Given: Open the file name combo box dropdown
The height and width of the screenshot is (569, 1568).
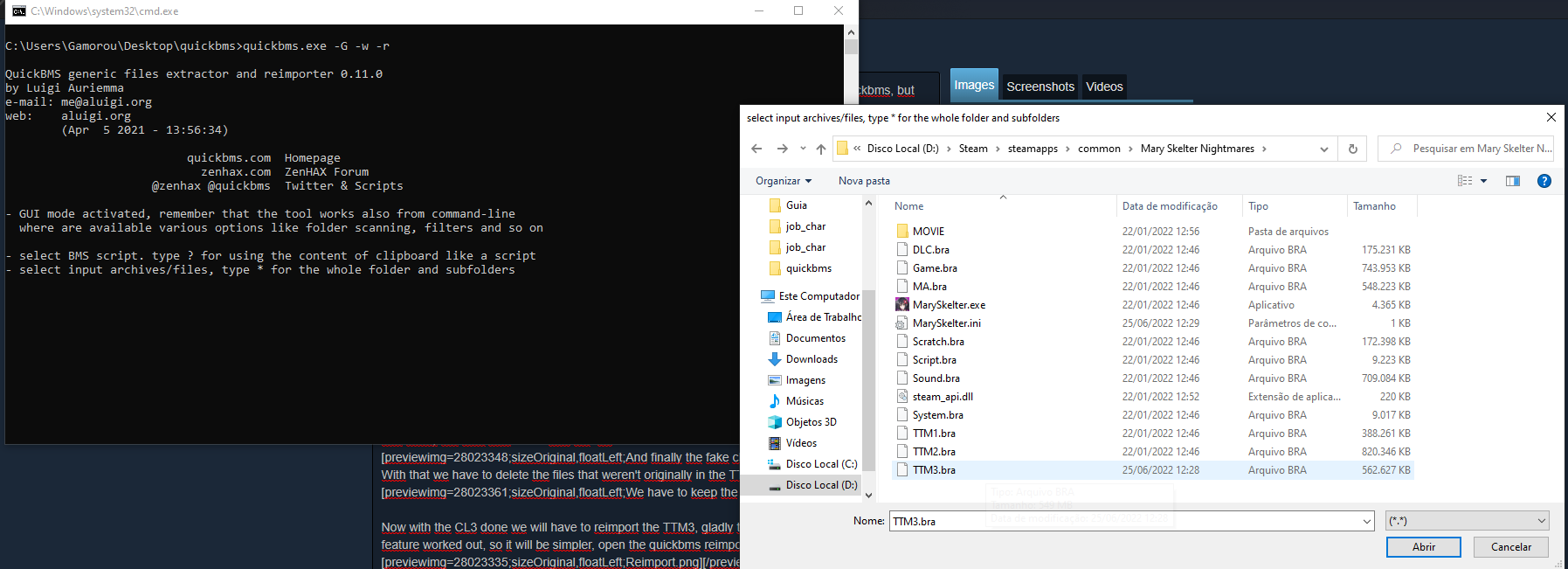Looking at the screenshot, I should click(x=1367, y=521).
